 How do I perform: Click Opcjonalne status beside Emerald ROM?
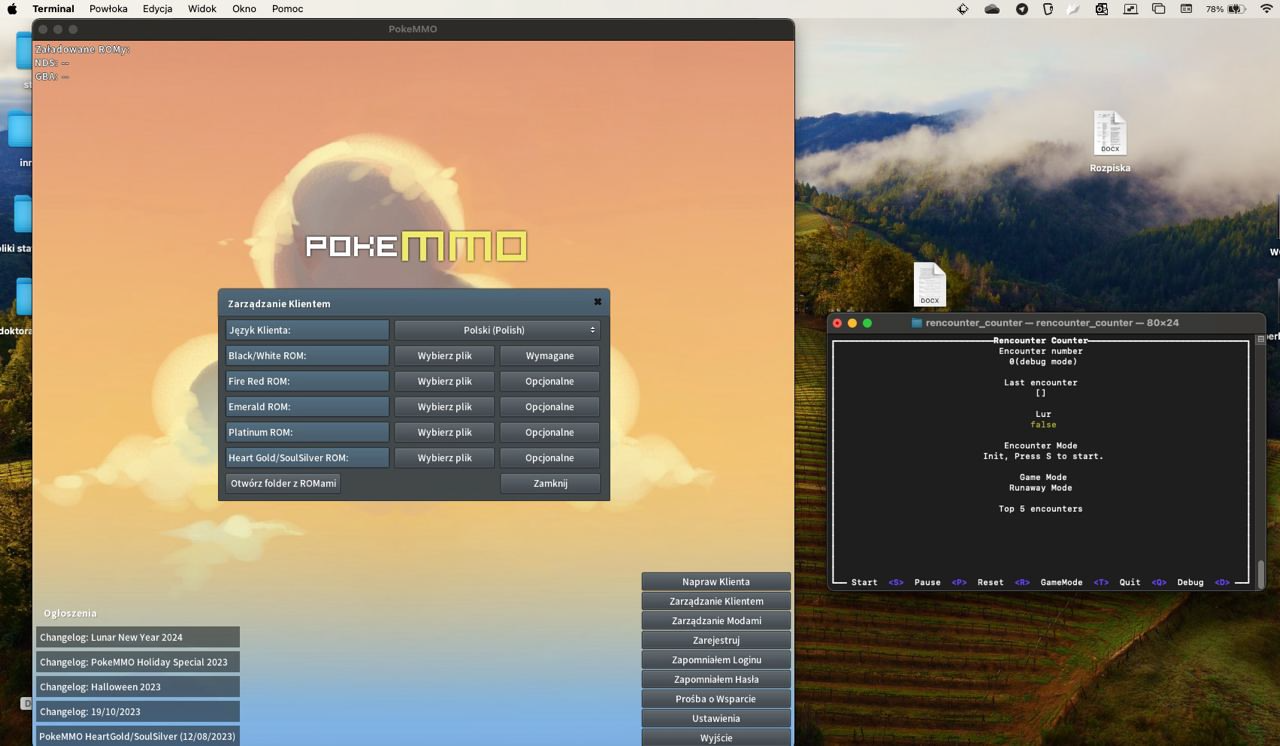(550, 407)
